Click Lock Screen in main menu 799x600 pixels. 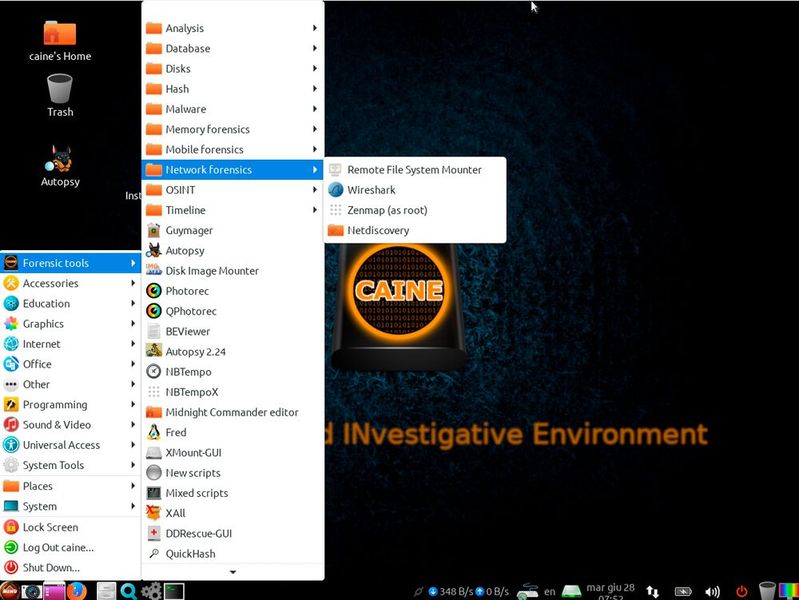point(50,527)
